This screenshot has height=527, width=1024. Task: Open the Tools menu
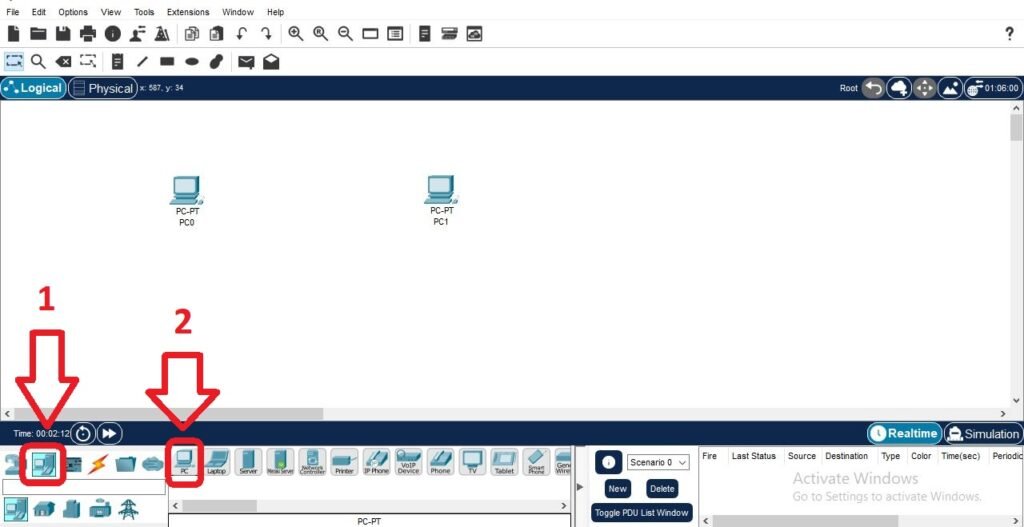(x=144, y=12)
